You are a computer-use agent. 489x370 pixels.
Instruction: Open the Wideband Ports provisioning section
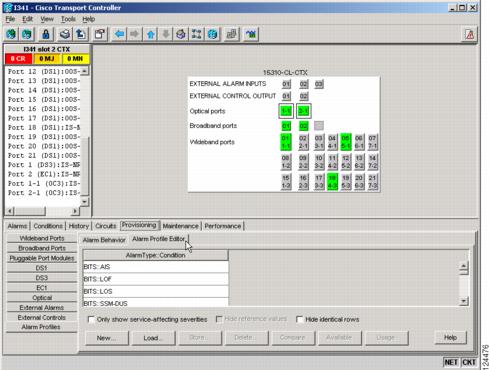point(42,238)
